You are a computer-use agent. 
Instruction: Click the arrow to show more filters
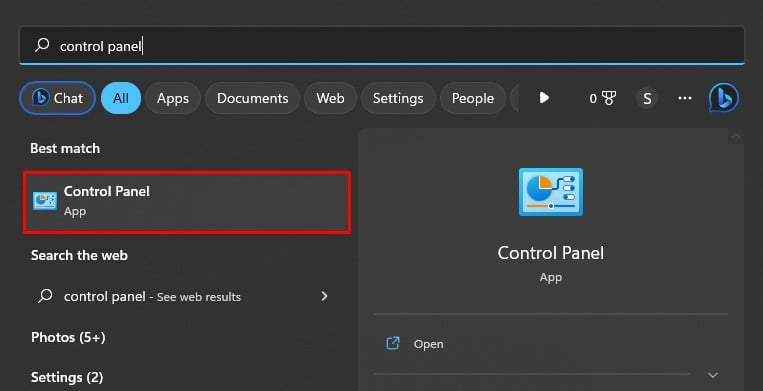click(544, 98)
